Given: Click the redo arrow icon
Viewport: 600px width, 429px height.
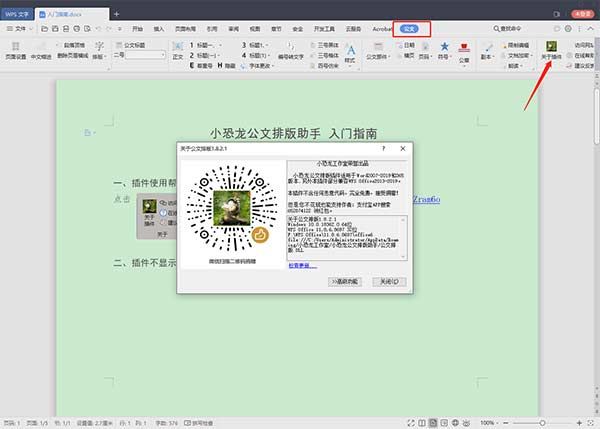Looking at the screenshot, I should (109, 29).
